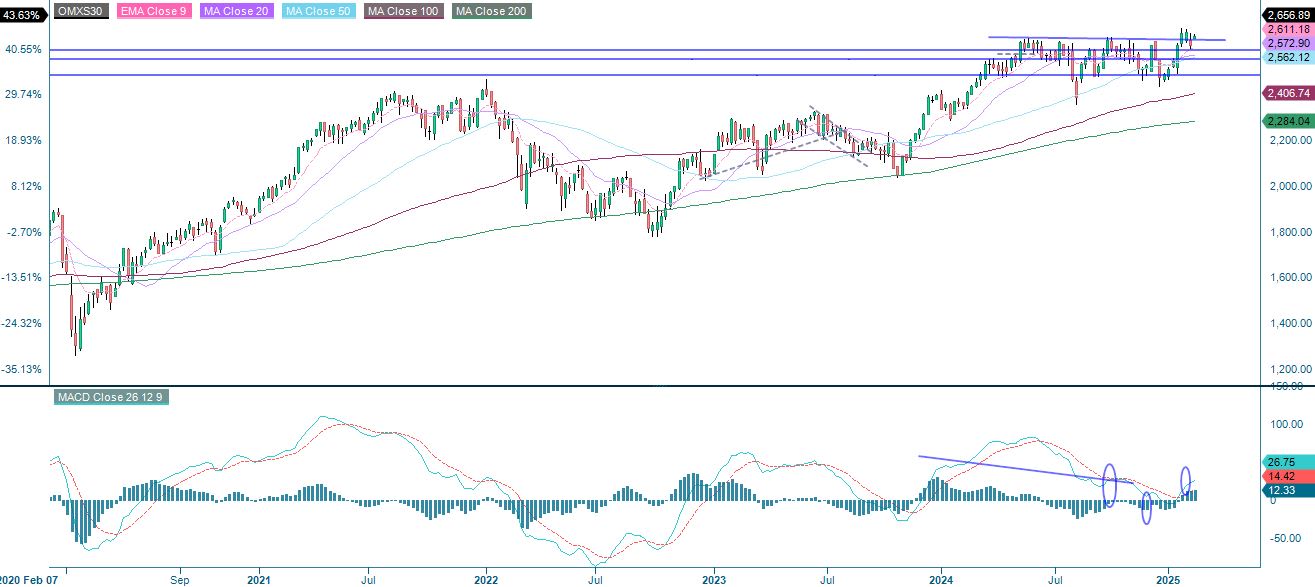Click the -50.00 MACD axis value

1288,538
